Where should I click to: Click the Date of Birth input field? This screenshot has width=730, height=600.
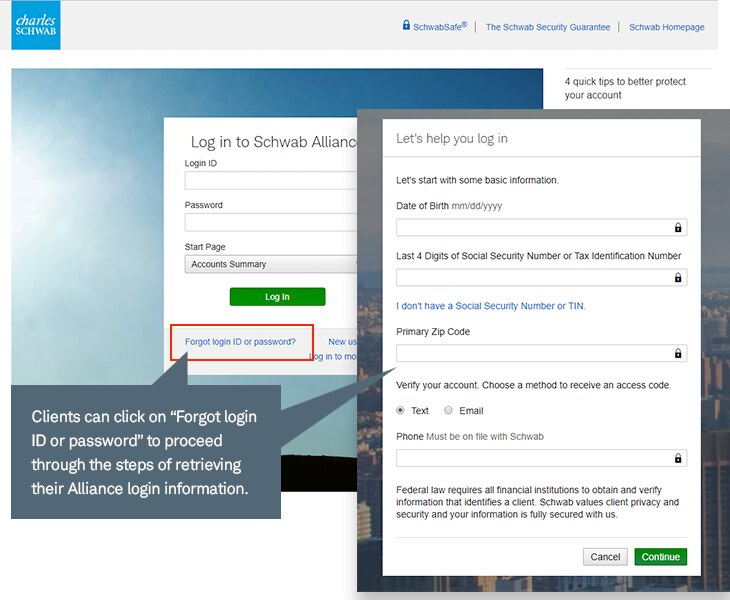[541, 228]
